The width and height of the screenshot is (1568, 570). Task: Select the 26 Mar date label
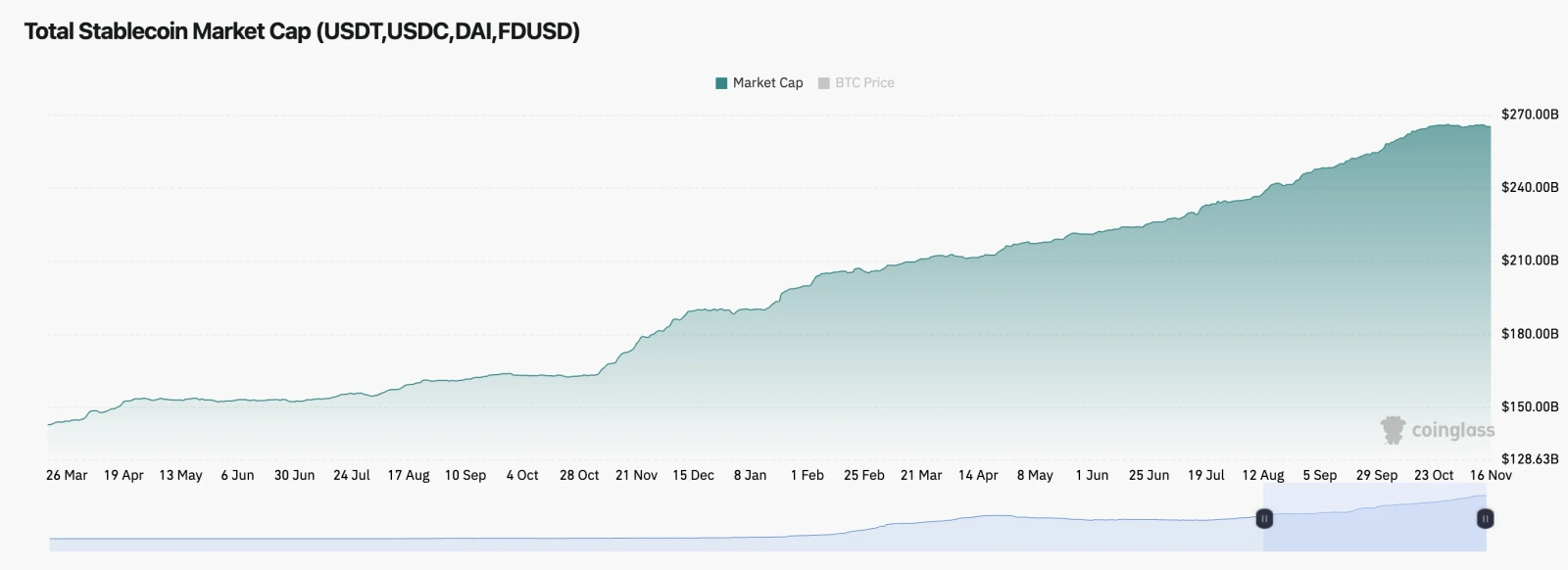pyautogui.click(x=67, y=475)
